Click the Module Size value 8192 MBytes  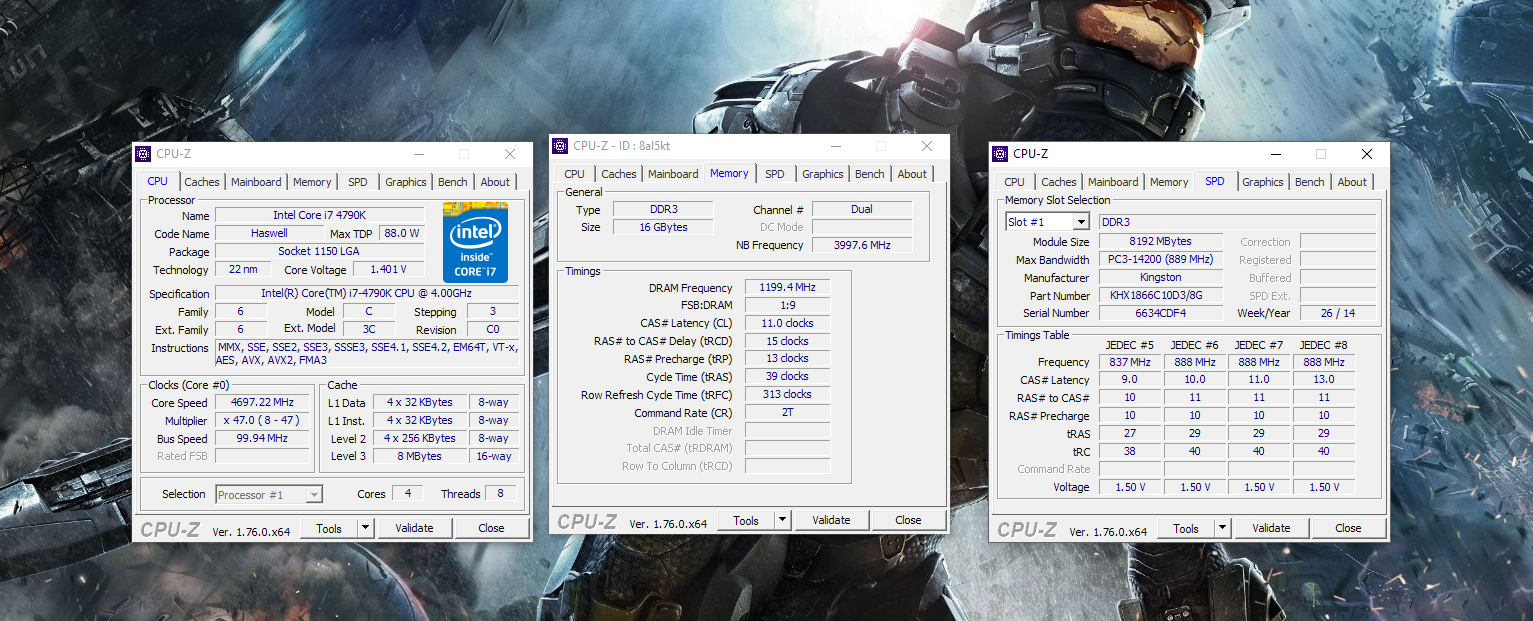tap(1161, 242)
